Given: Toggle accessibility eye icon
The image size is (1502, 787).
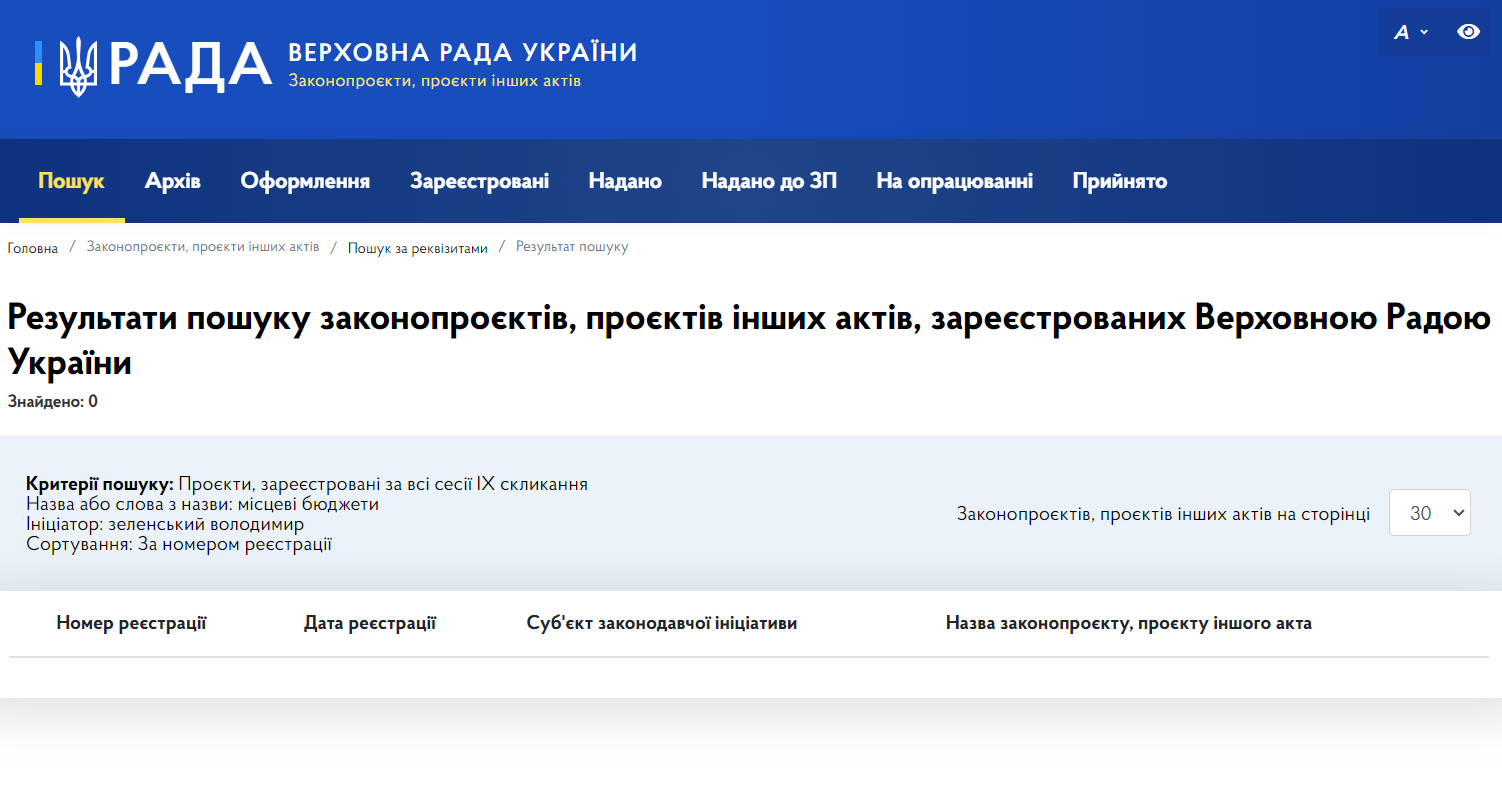Looking at the screenshot, I should (x=1468, y=32).
